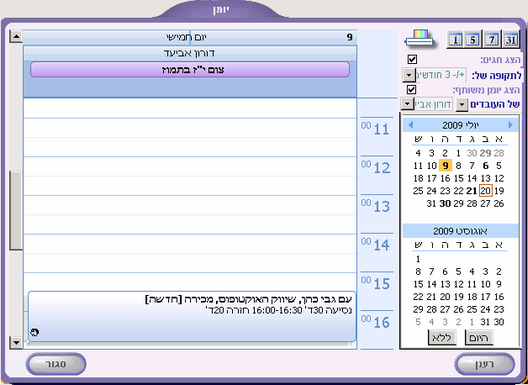528x385 pixels.
Task: Click the יולי 2009 month header
Action: tap(460, 125)
